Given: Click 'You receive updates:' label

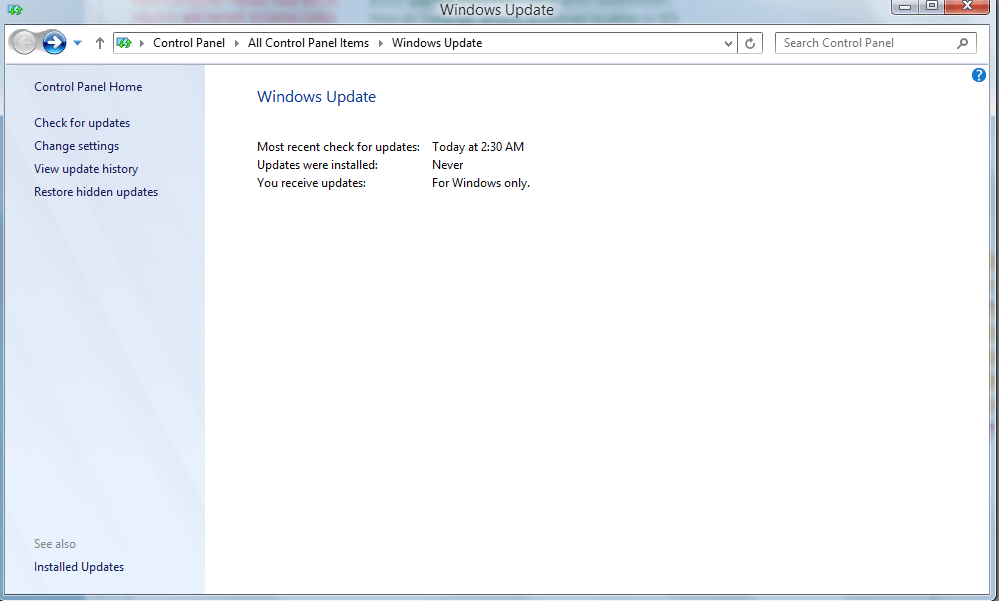Looking at the screenshot, I should coord(312,183).
